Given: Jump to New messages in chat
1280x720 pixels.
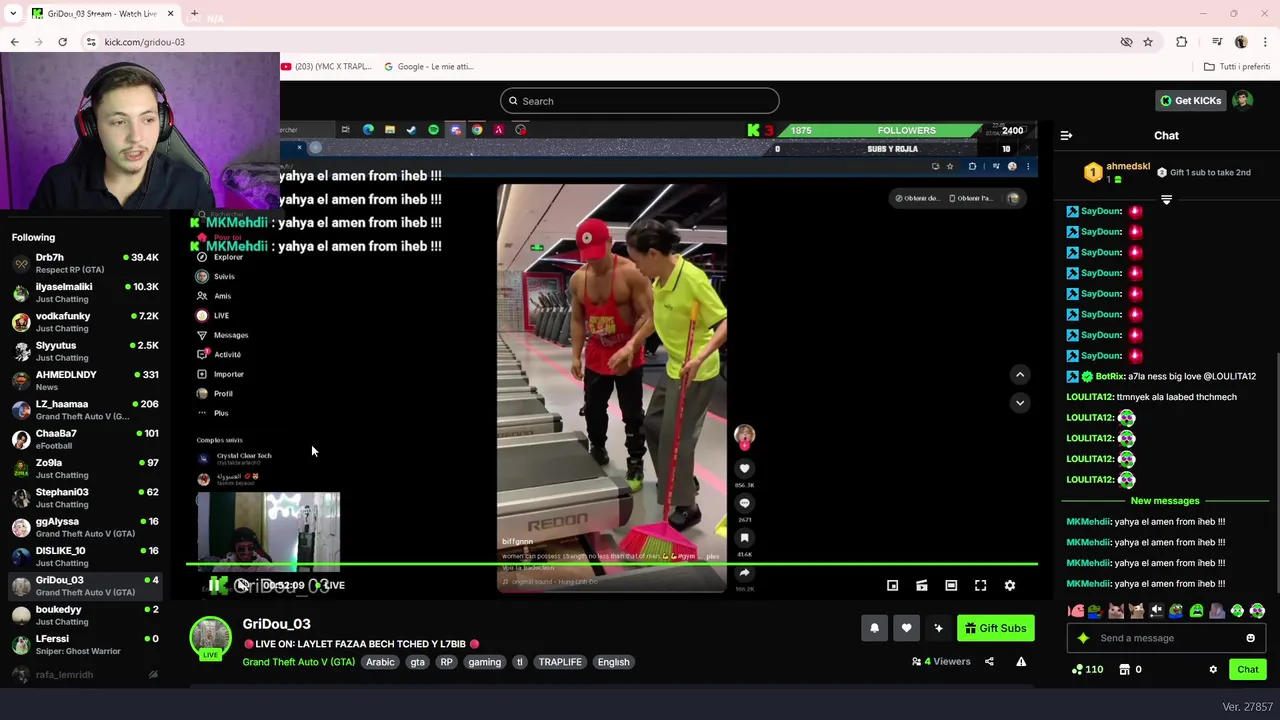Looking at the screenshot, I should pyautogui.click(x=1165, y=501).
